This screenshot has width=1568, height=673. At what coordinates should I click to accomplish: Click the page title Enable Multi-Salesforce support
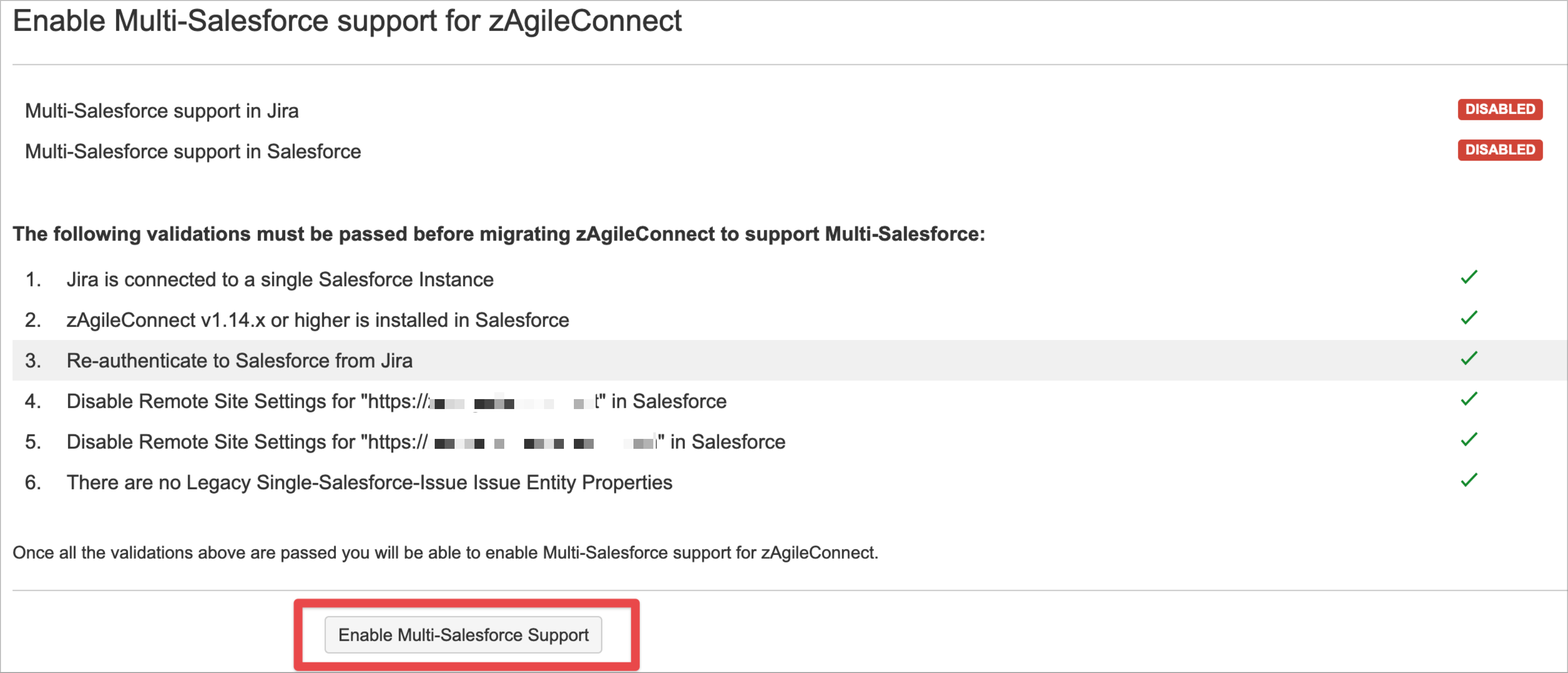point(347,22)
